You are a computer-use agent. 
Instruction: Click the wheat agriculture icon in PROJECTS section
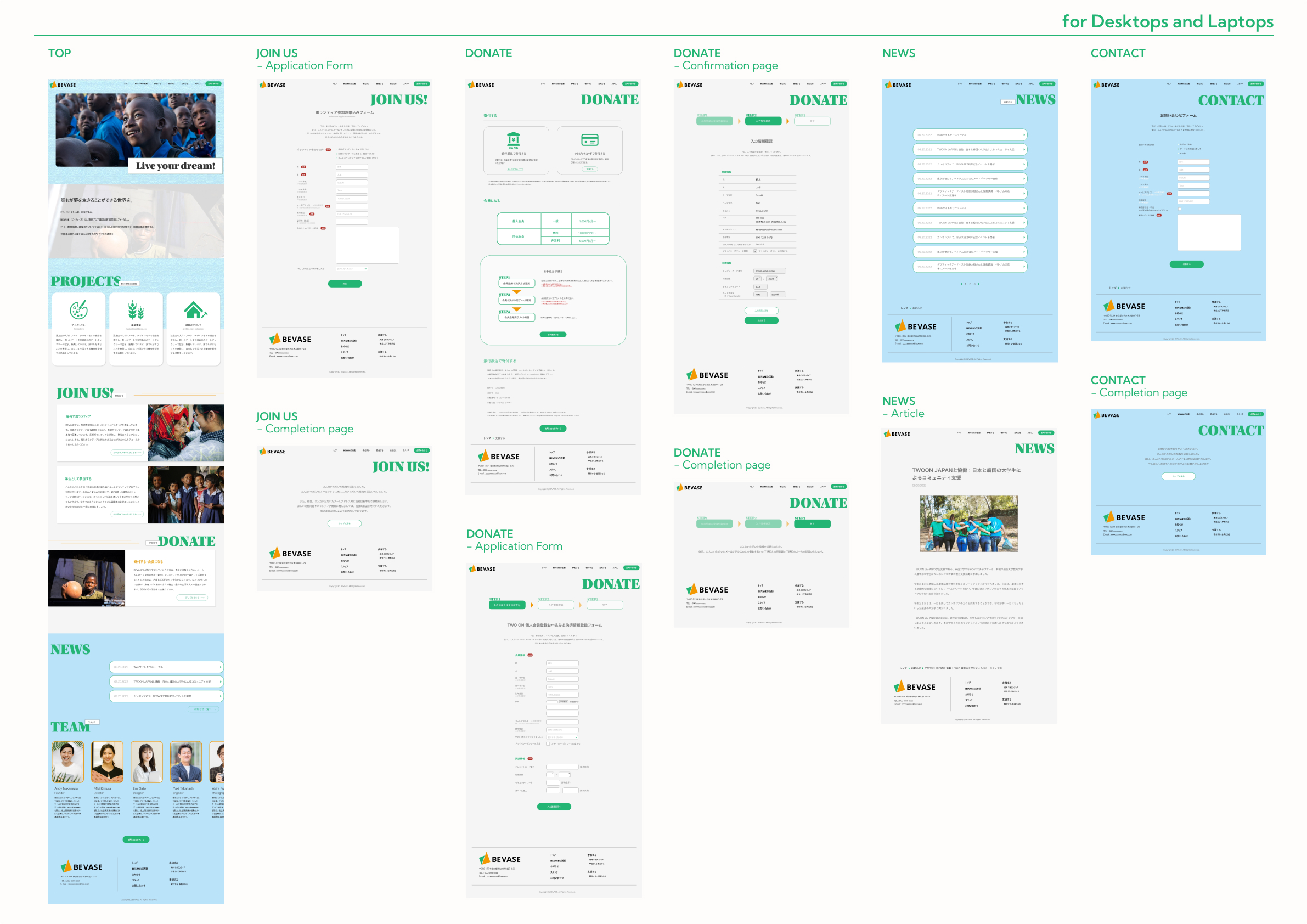coord(136,312)
